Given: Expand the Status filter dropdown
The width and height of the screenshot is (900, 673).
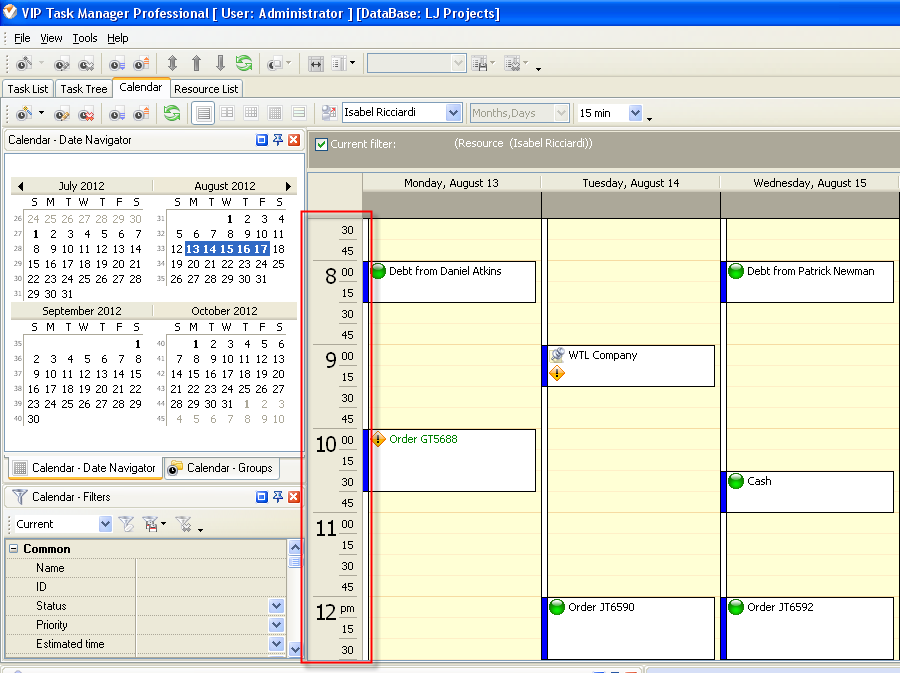Looking at the screenshot, I should (276, 606).
